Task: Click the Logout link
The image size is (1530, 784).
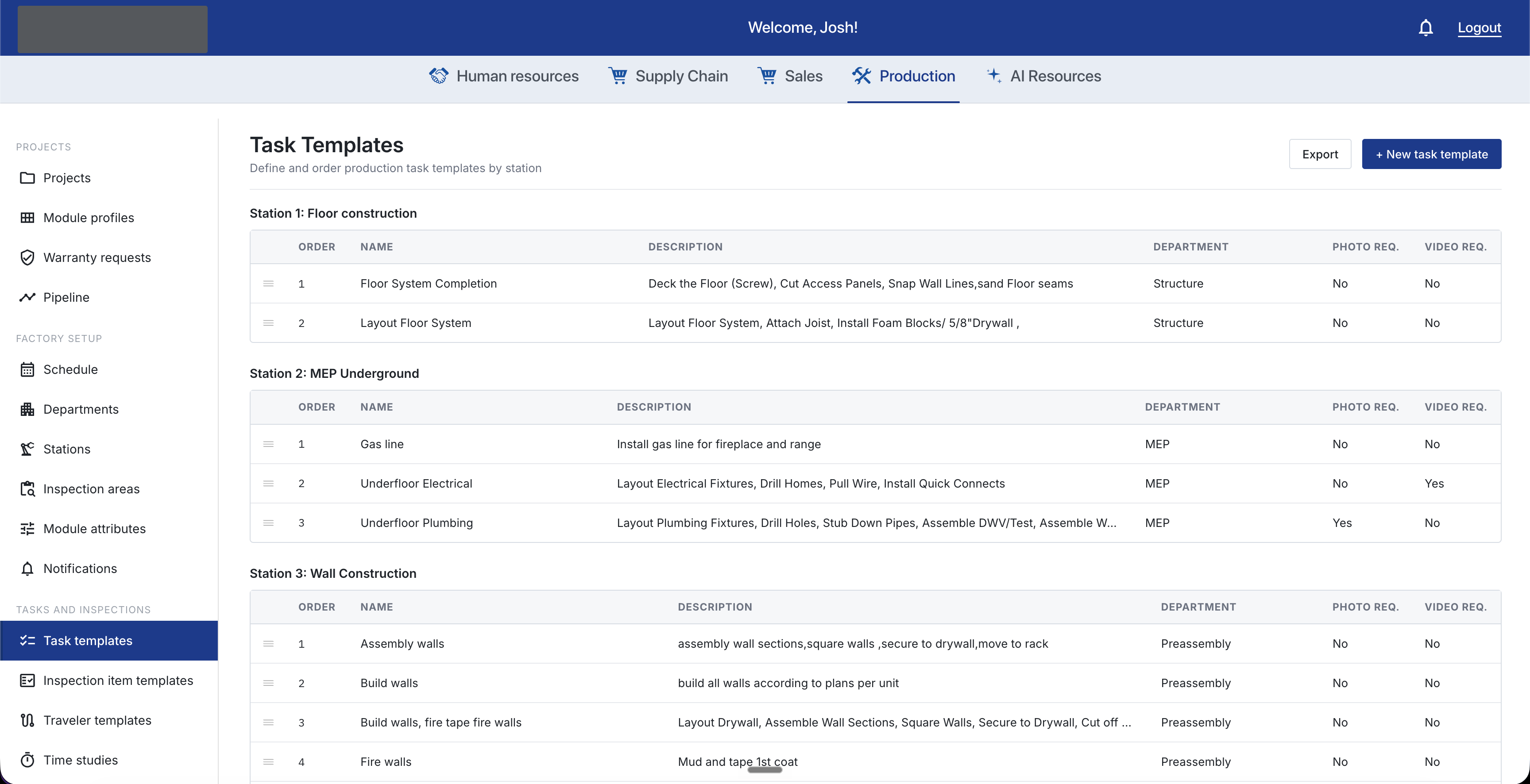Action: pyautogui.click(x=1479, y=28)
